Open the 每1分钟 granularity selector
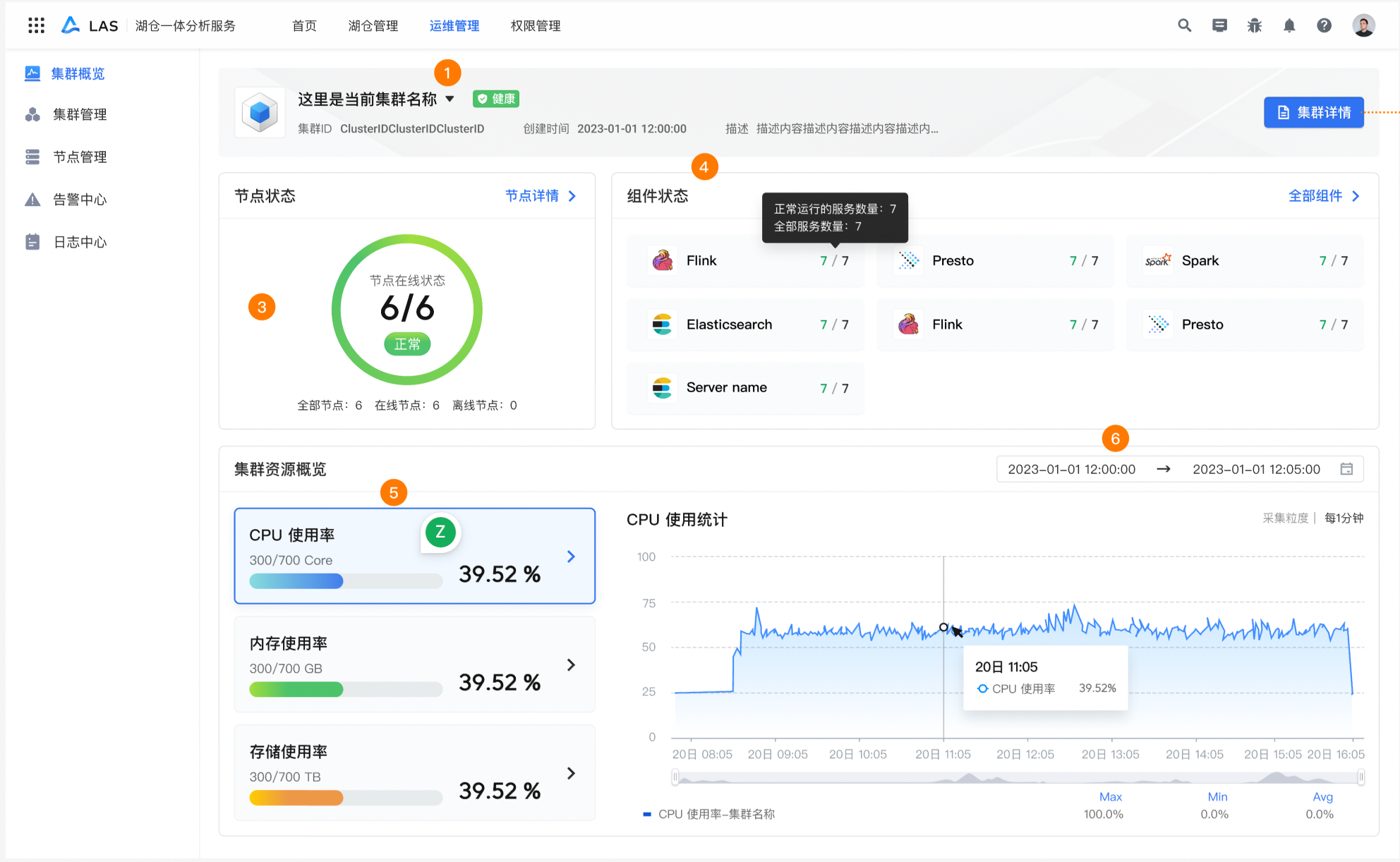The height and width of the screenshot is (862, 1400). tap(1344, 518)
